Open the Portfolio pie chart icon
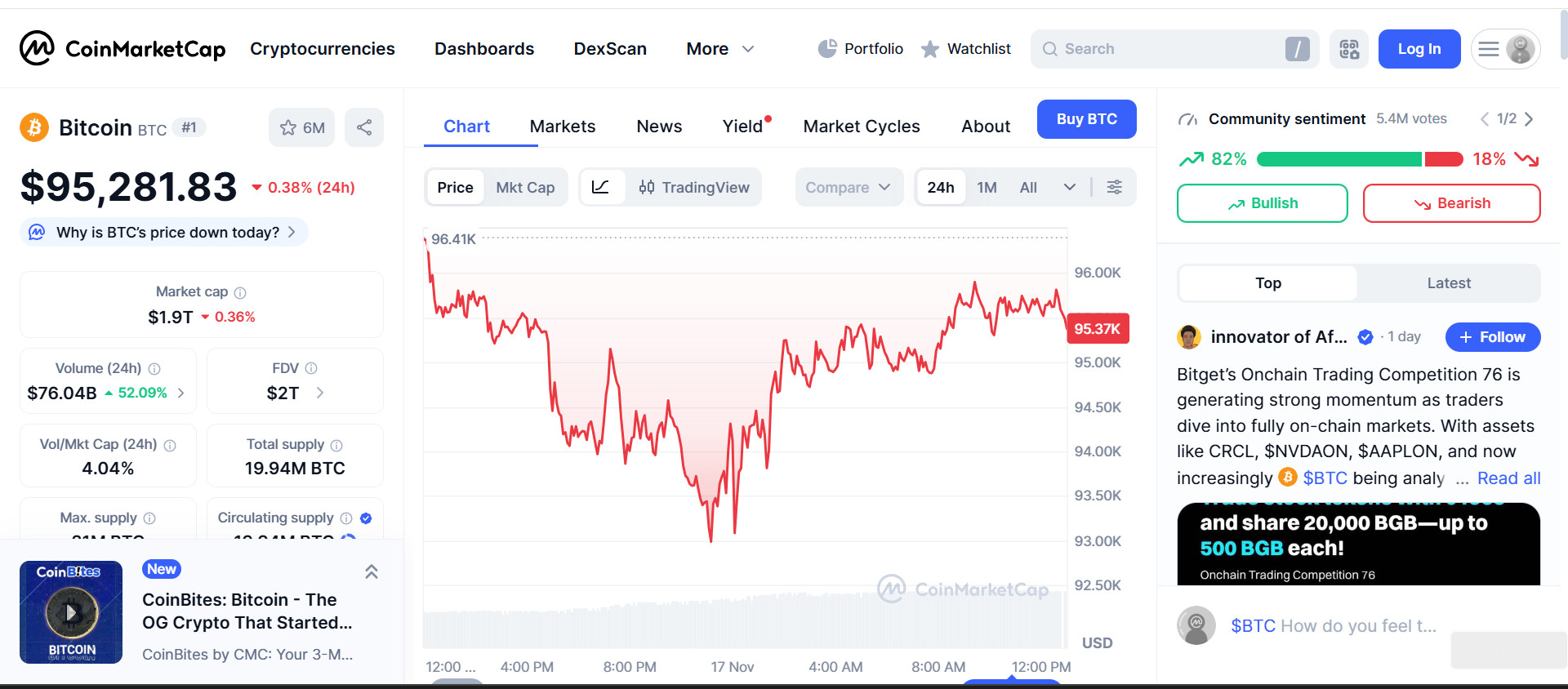1568x689 pixels. pos(827,49)
